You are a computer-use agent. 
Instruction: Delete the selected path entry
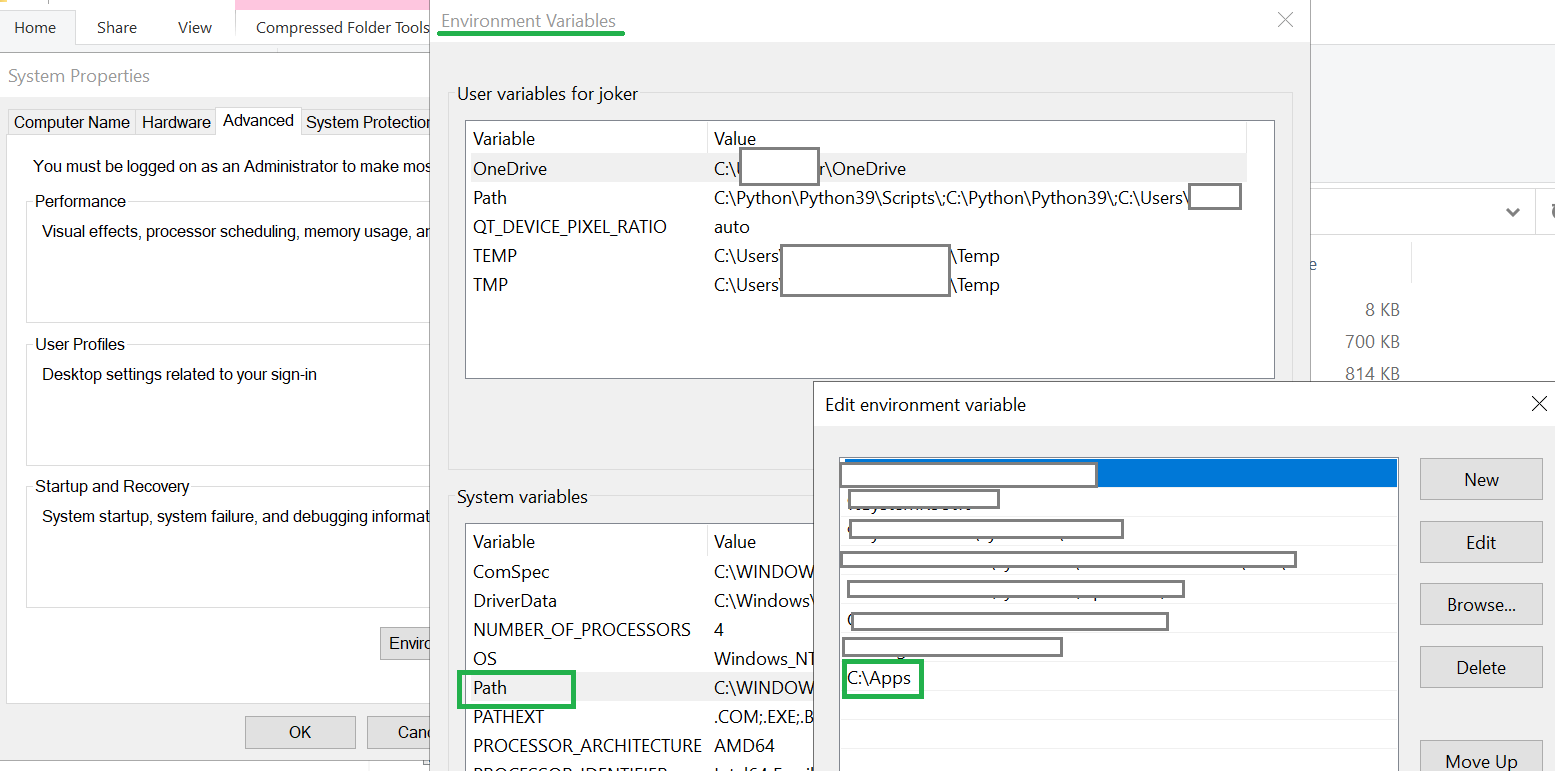(x=1480, y=667)
